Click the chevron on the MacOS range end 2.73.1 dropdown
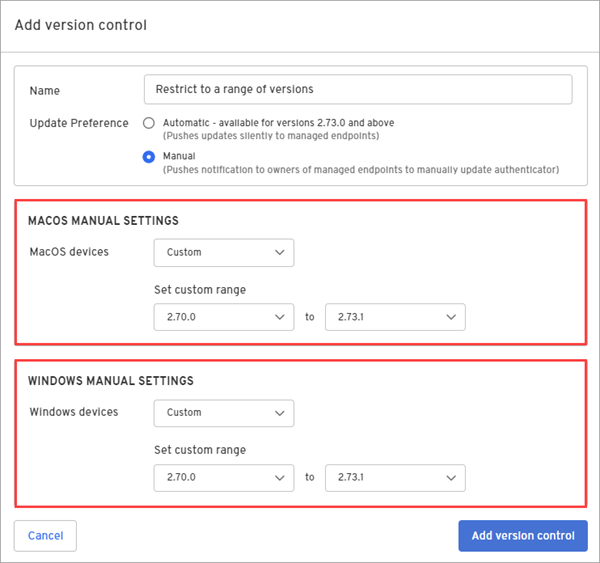This screenshot has width=600, height=563. (449, 317)
